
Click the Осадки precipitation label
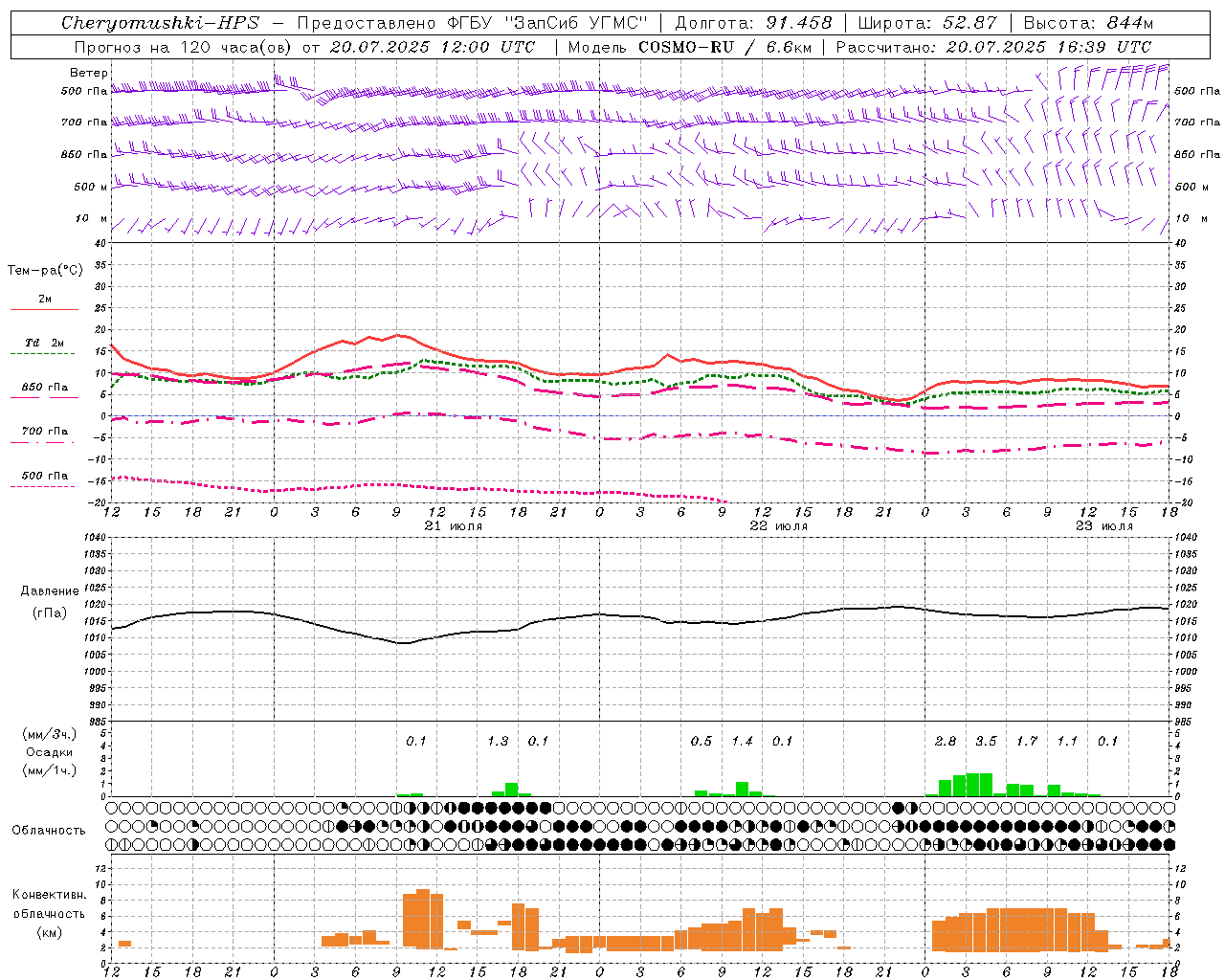click(50, 752)
